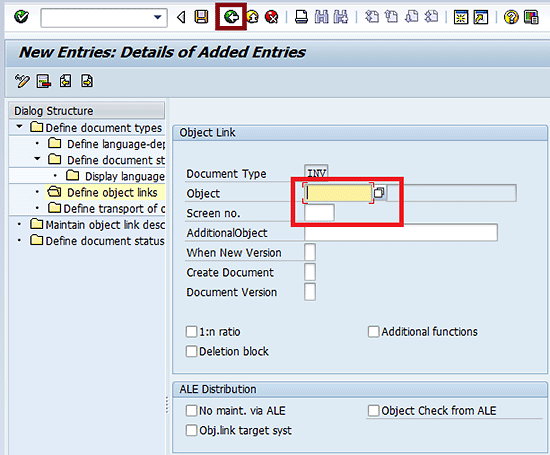Viewport: 550px width, 455px height.
Task: Click the Find binoculars icon
Action: point(321,17)
